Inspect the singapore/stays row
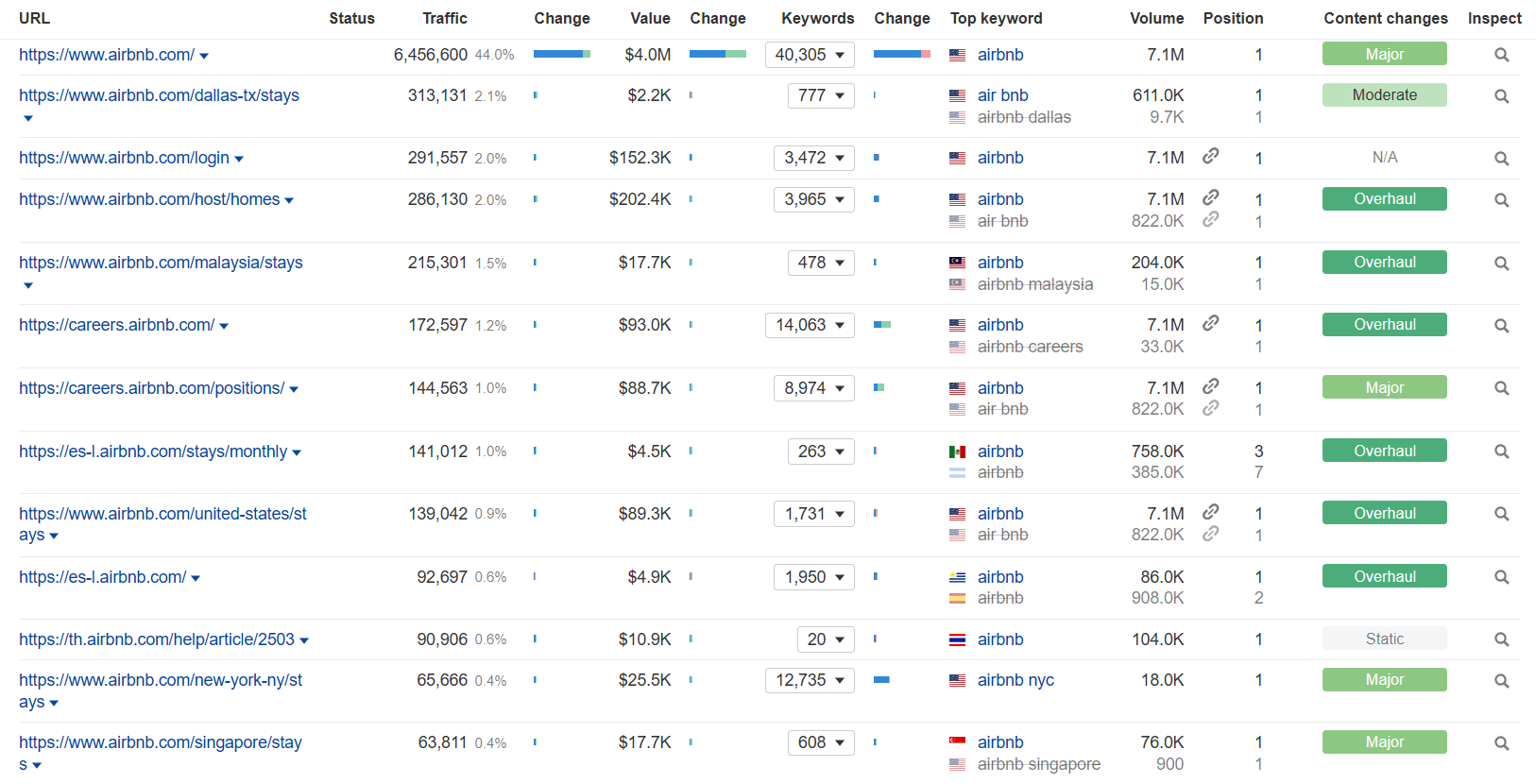The height and width of the screenshot is (784, 1536). 1501,743
